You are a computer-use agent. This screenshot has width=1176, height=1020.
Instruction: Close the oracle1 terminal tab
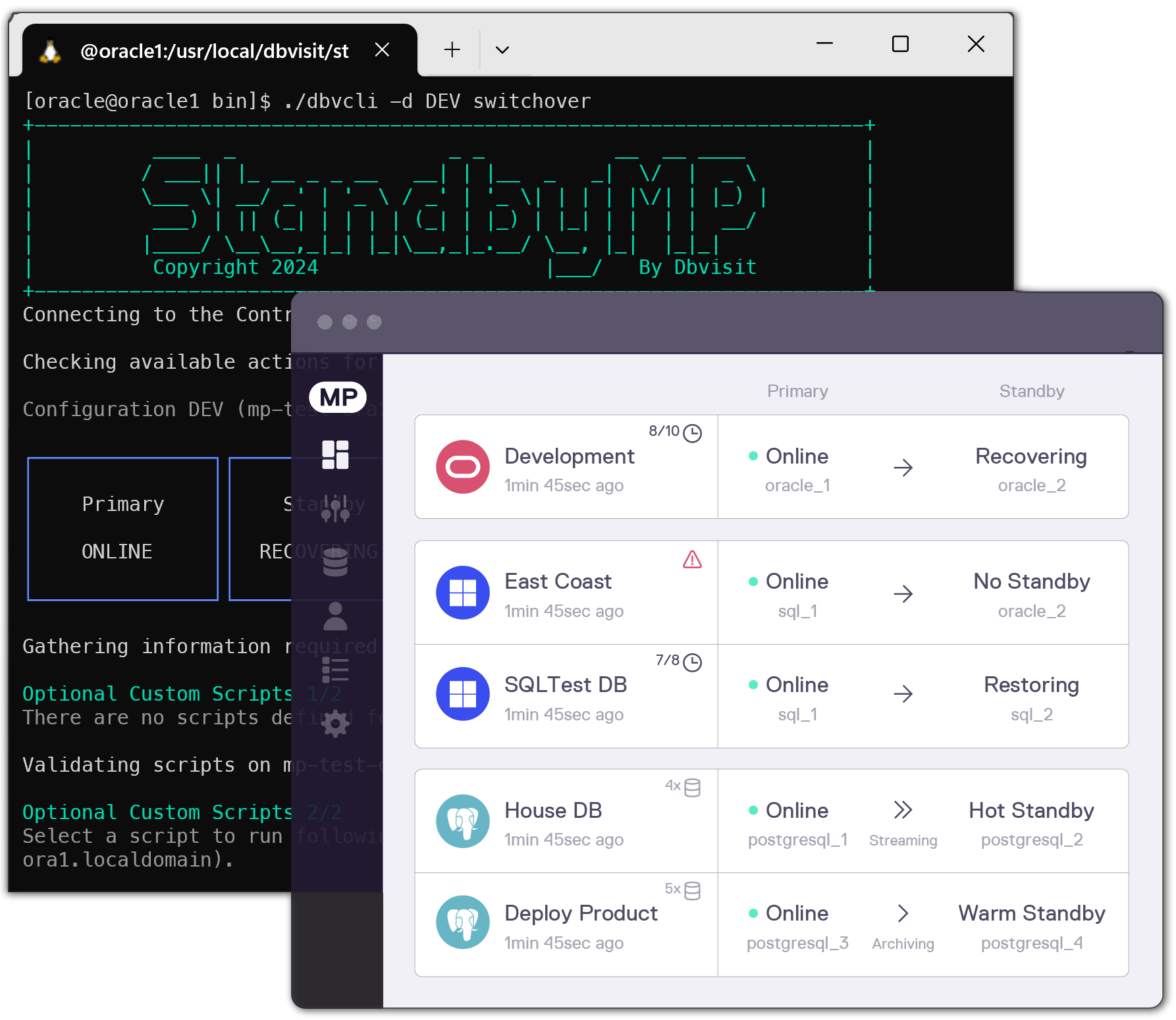coord(382,50)
